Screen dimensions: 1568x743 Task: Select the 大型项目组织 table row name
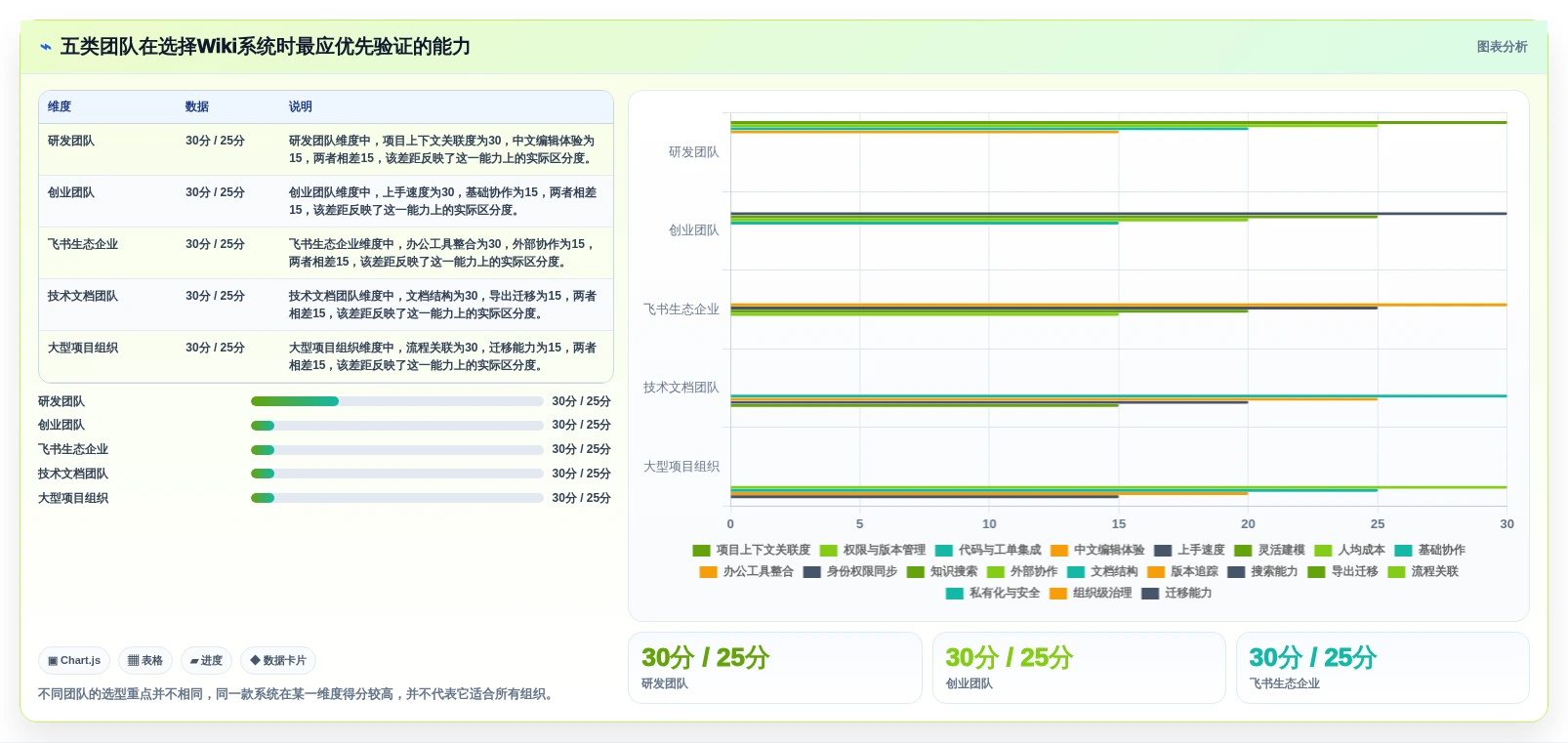(83, 348)
